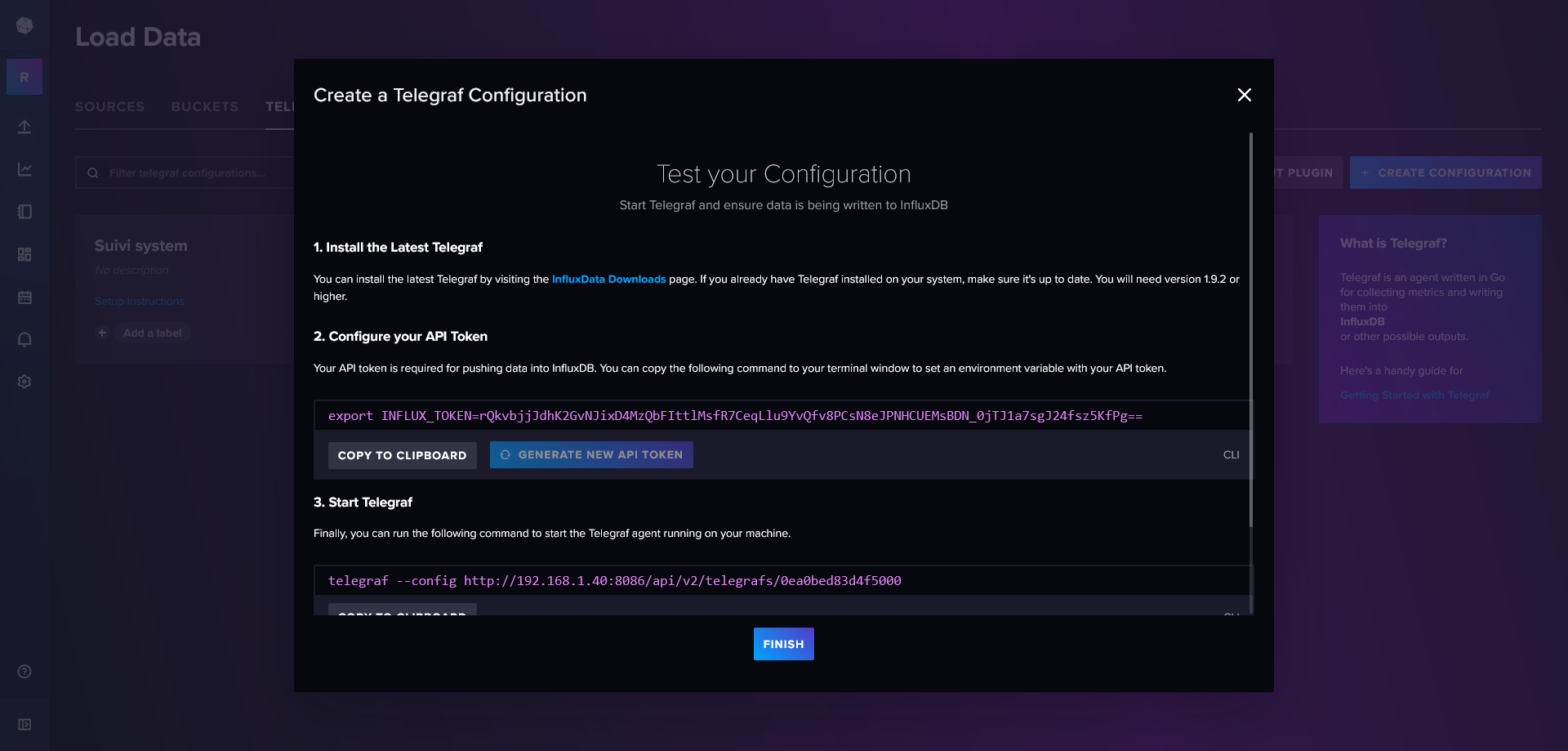Click the InfluxDB logo icon in sidebar
This screenshot has height=751, width=1568.
24,26
